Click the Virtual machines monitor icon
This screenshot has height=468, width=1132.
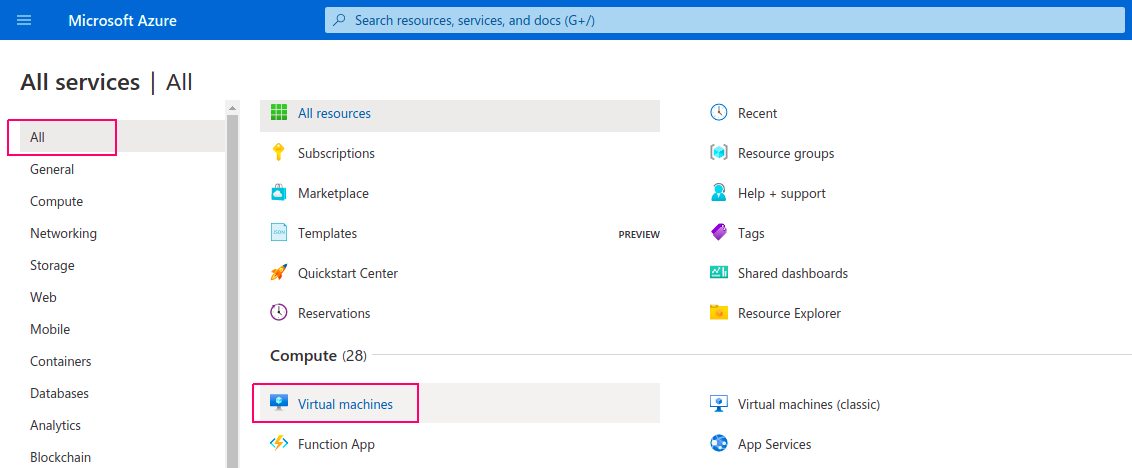[x=279, y=403]
